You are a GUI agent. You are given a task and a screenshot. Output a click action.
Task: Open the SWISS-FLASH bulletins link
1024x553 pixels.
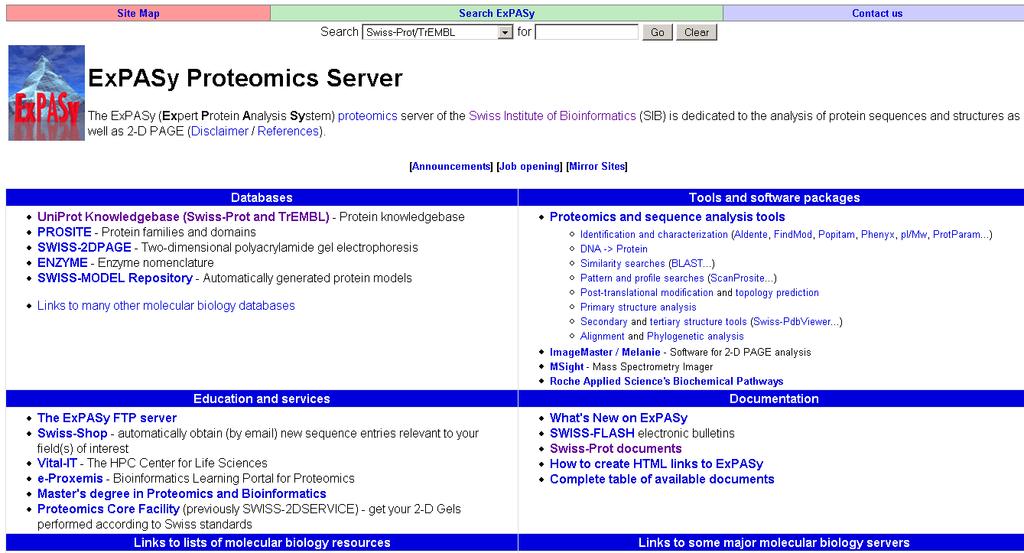[592, 433]
